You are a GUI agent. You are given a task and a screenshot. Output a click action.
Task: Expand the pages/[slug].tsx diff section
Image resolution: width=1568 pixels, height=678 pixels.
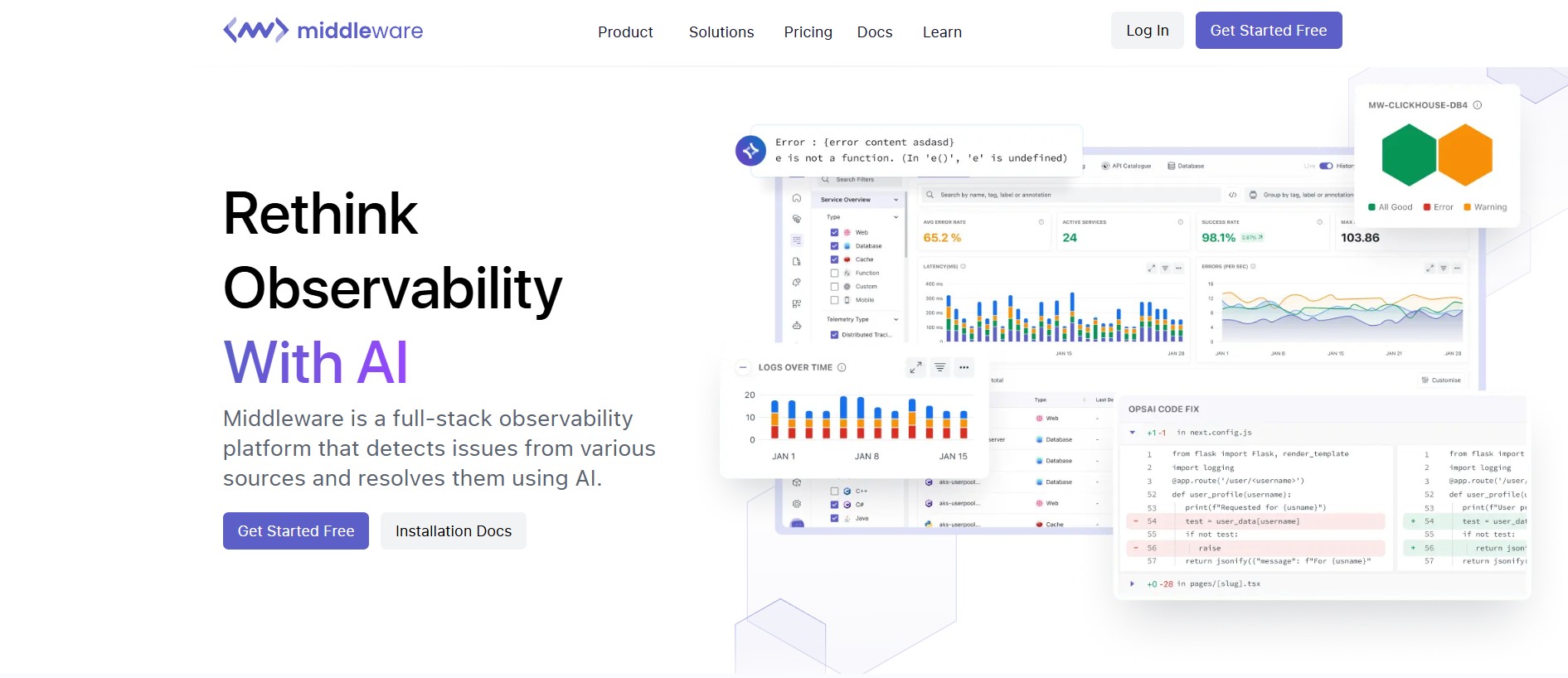coord(1133,584)
